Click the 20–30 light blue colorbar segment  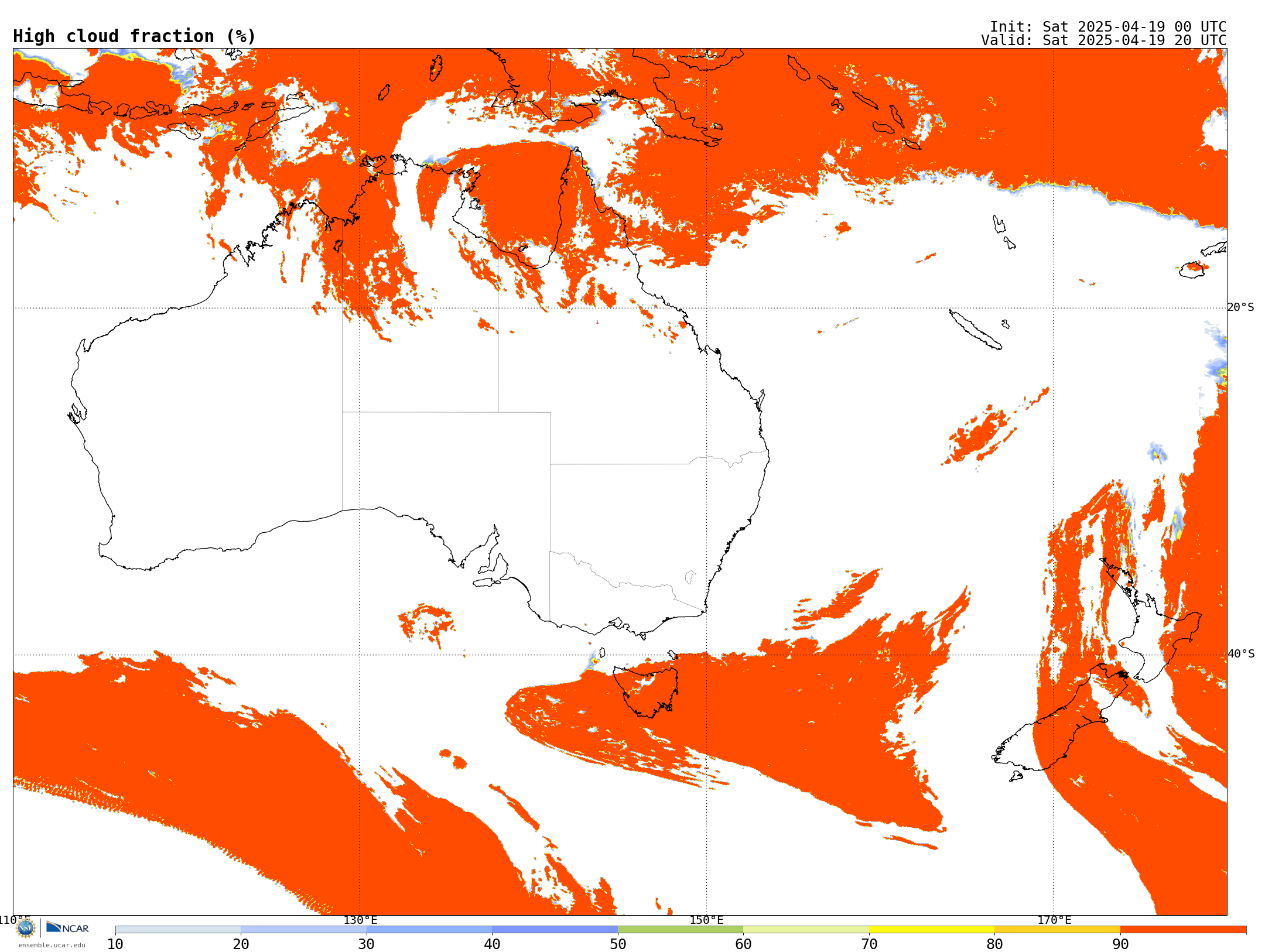point(303,930)
